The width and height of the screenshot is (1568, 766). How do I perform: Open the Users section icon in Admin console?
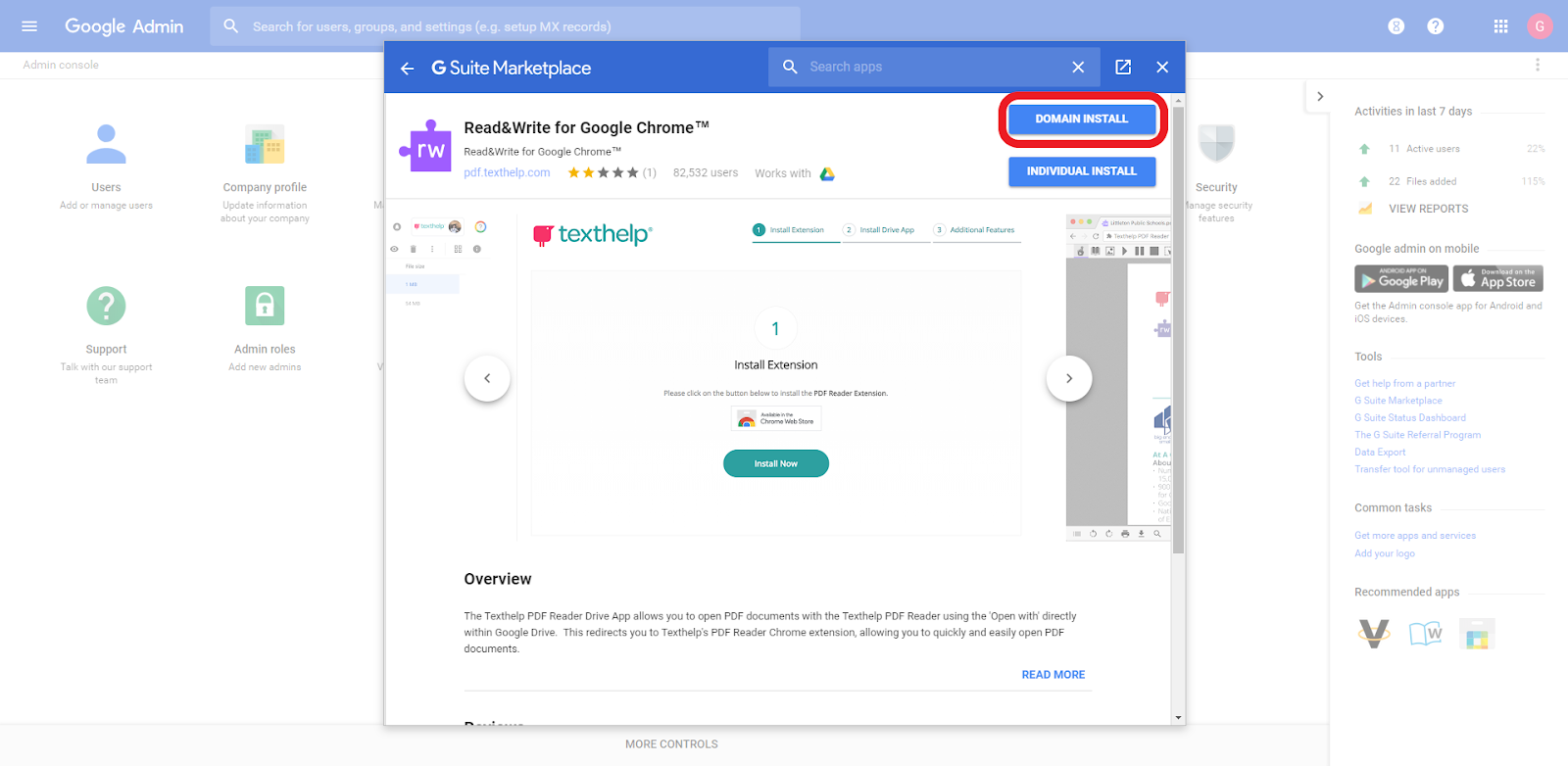[106, 144]
